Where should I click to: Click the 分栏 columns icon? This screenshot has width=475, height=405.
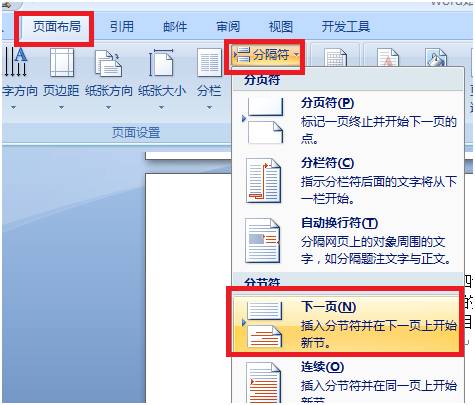[209, 62]
